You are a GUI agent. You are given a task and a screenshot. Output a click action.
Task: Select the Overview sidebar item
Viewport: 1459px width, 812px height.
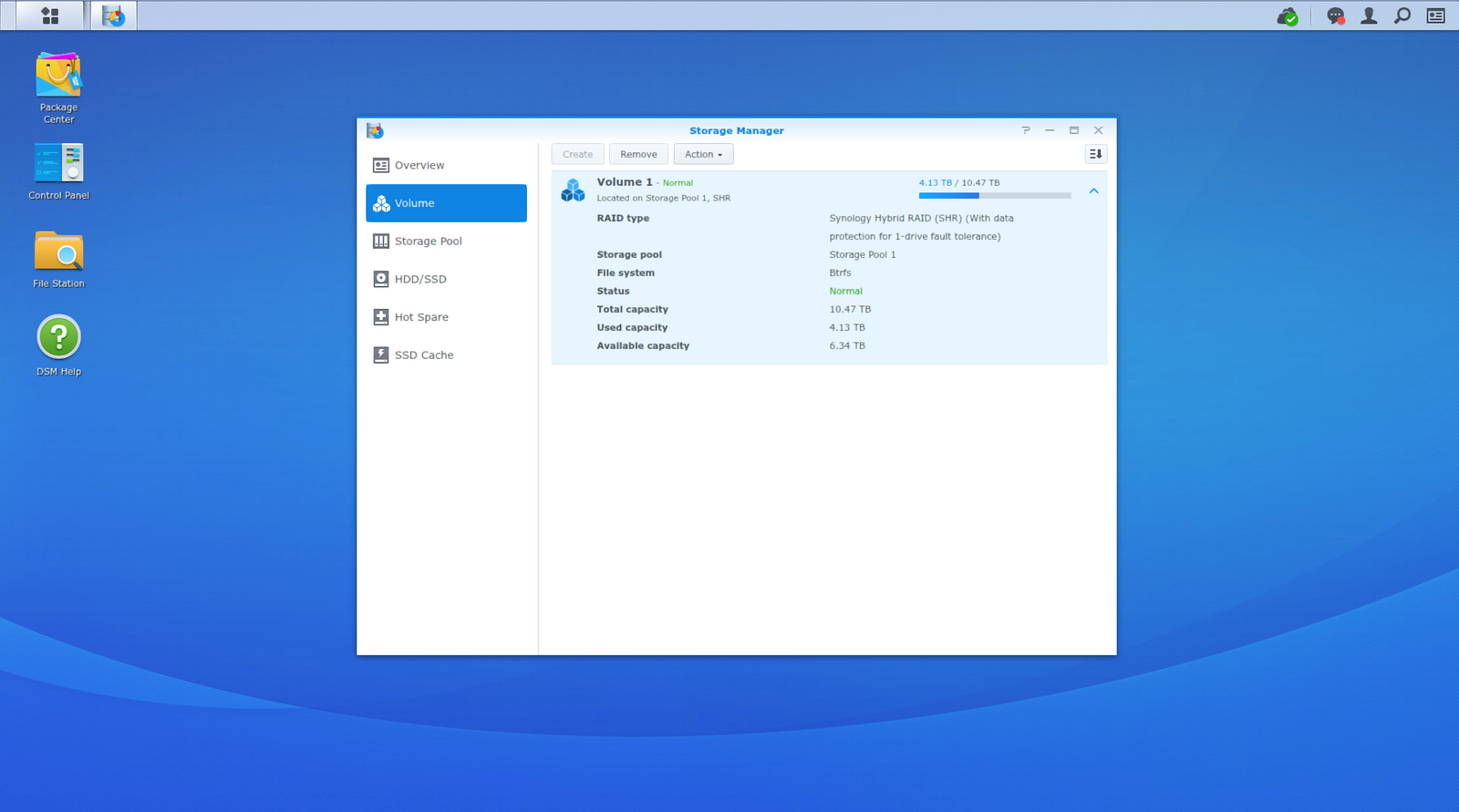click(x=446, y=165)
